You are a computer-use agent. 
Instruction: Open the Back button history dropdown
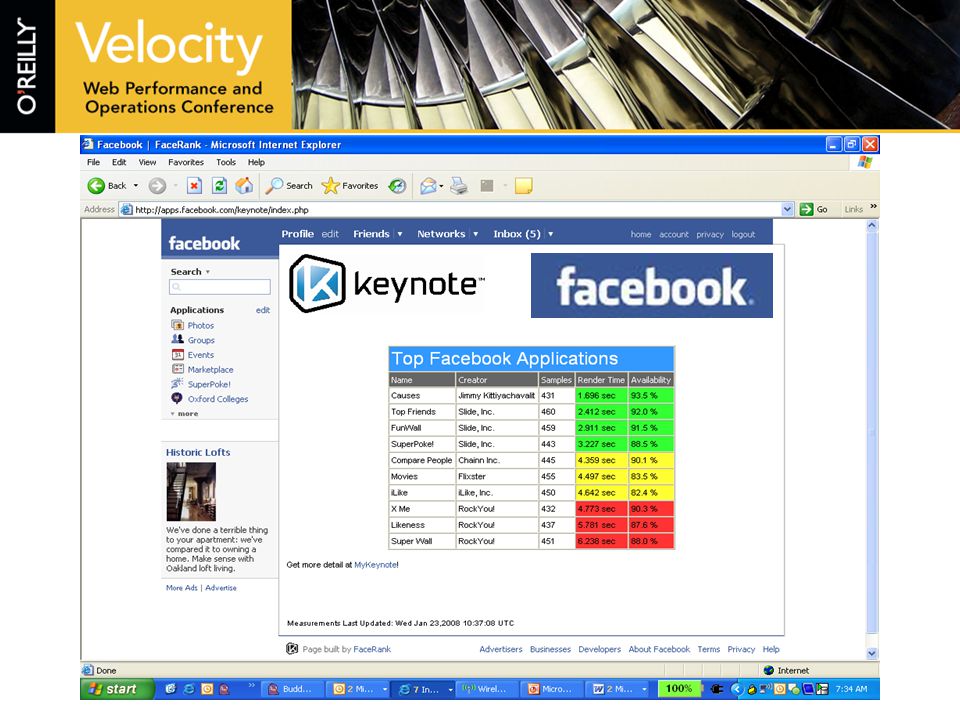pos(136,186)
